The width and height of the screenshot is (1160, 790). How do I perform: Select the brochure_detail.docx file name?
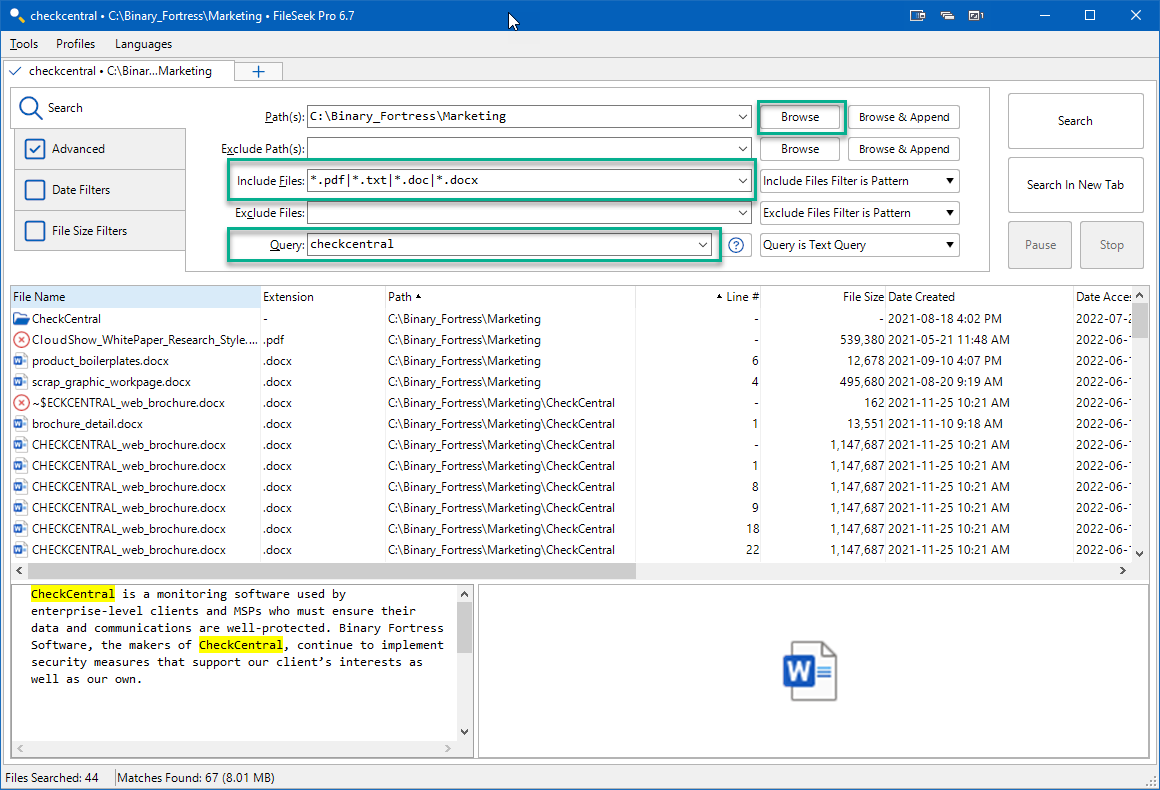(87, 424)
